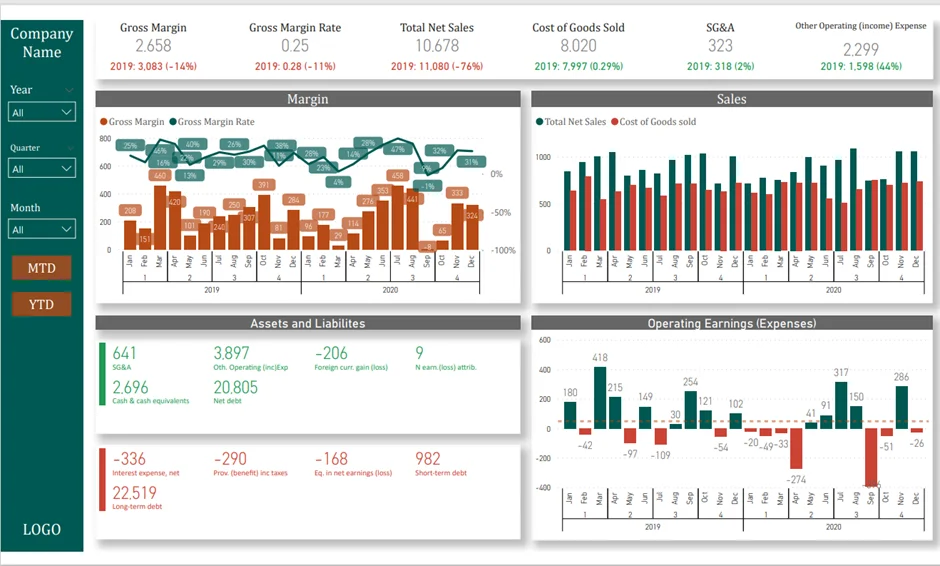Click the 20,805 Net debt value
The height and width of the screenshot is (566, 940).
click(236, 387)
